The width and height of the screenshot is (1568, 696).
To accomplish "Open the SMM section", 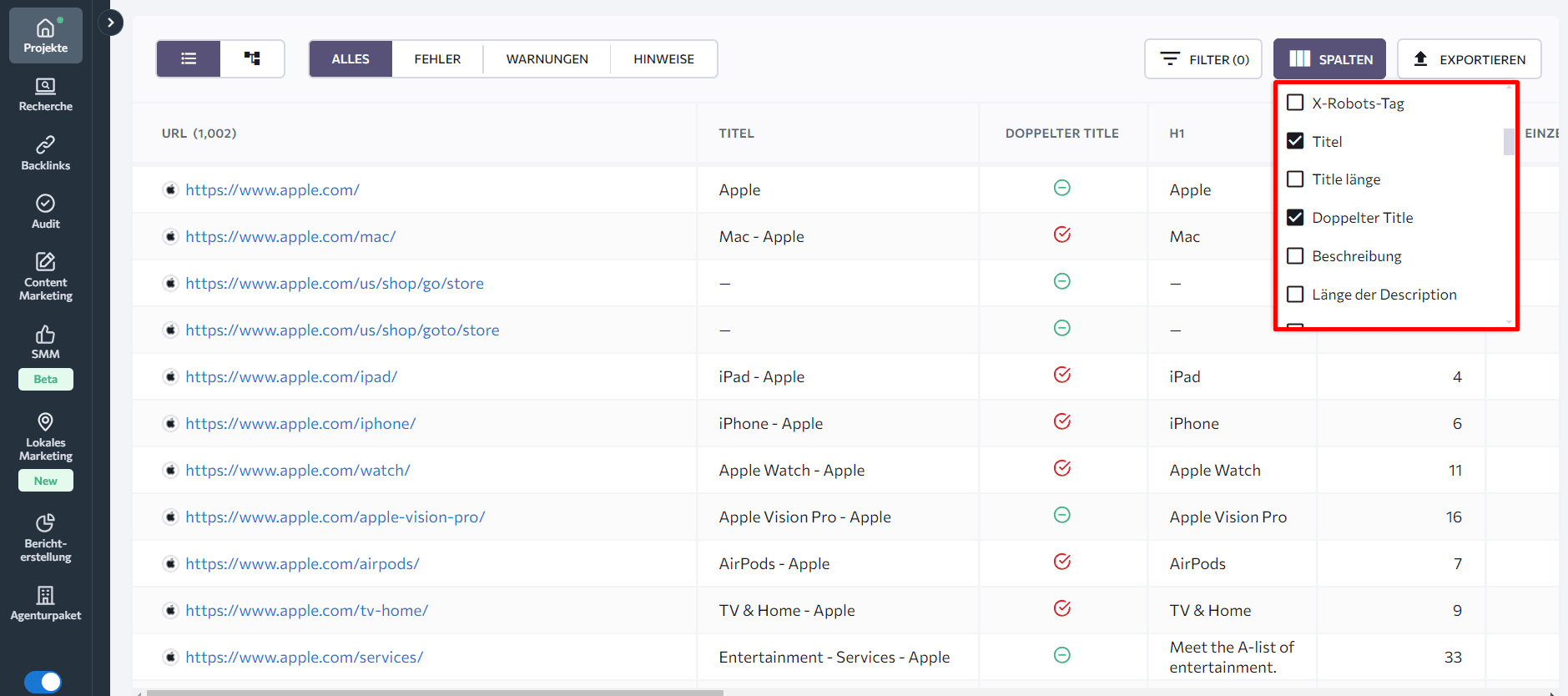I will [46, 343].
